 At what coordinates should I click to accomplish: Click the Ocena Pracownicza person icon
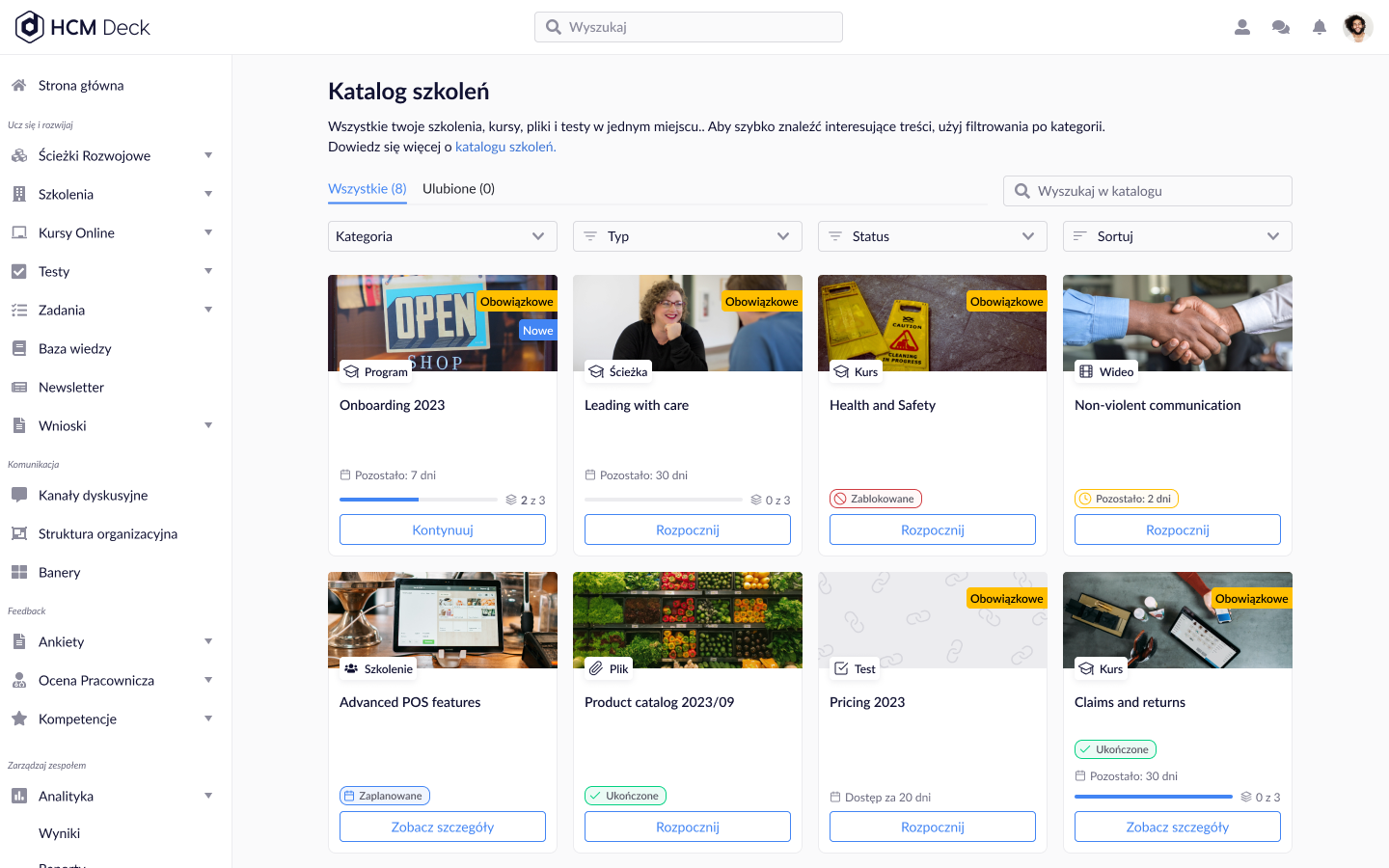point(18,680)
